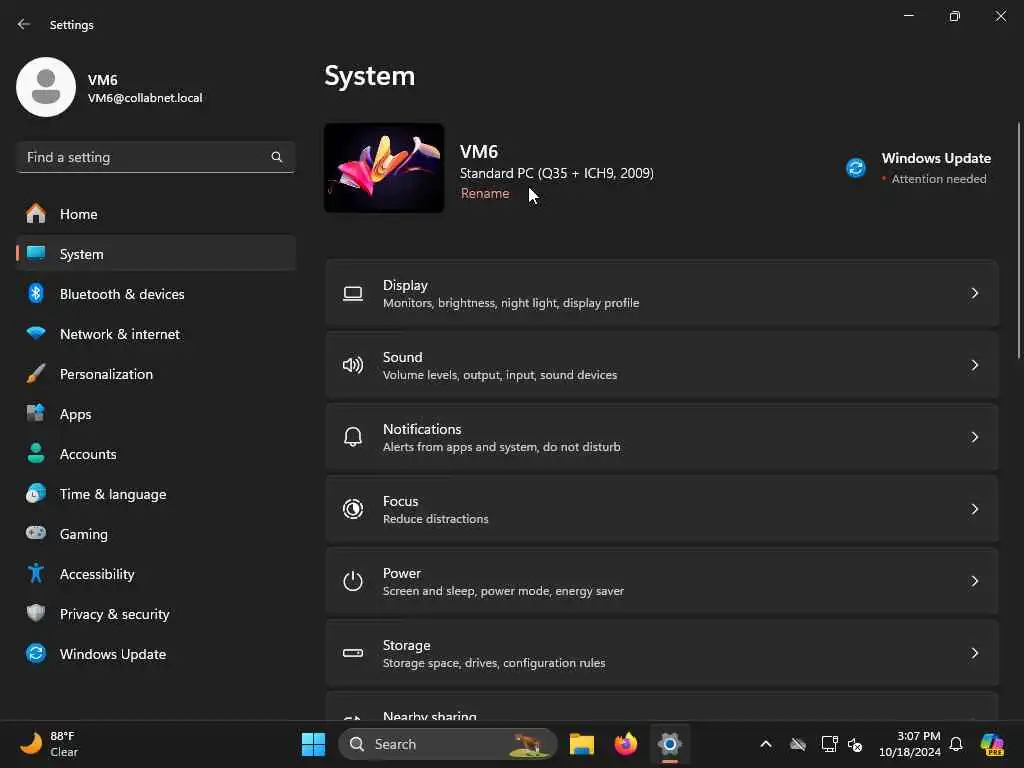Viewport: 1024px width, 768px height.
Task: Click the Apps icon in sidebar
Action: (x=36, y=413)
